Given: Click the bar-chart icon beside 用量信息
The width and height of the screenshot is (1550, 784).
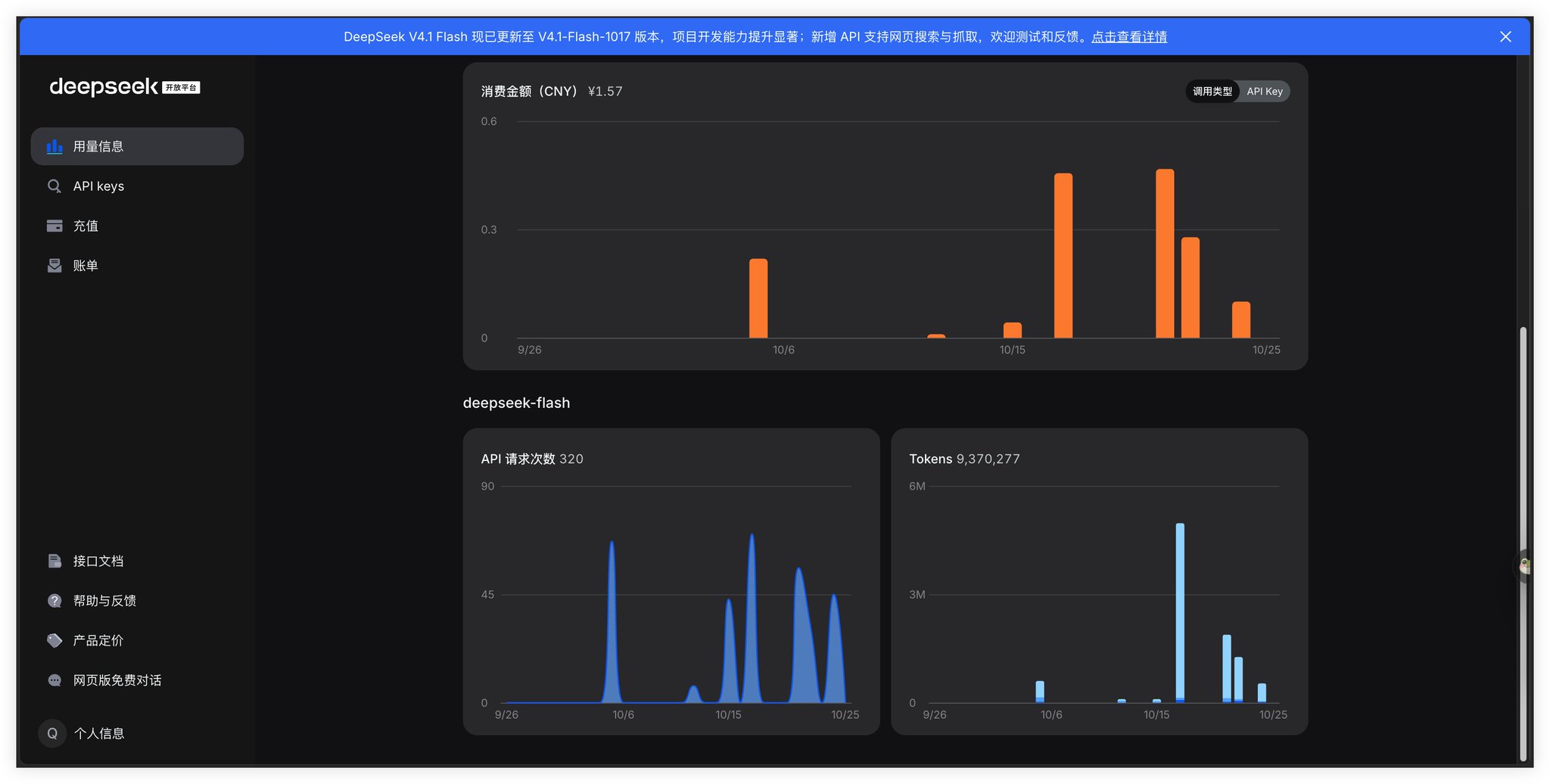Looking at the screenshot, I should tap(54, 147).
